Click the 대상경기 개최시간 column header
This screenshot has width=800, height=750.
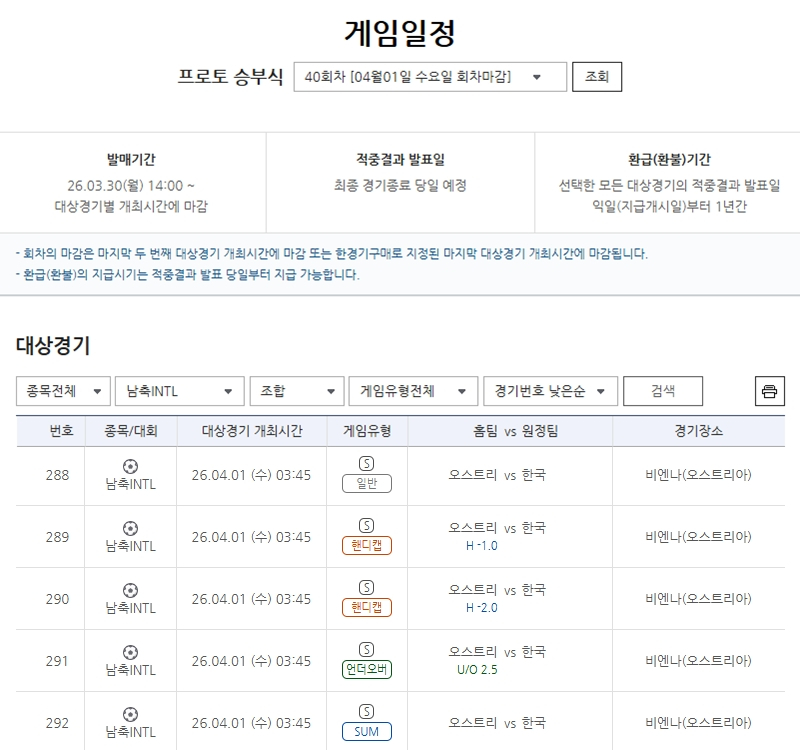coord(251,431)
